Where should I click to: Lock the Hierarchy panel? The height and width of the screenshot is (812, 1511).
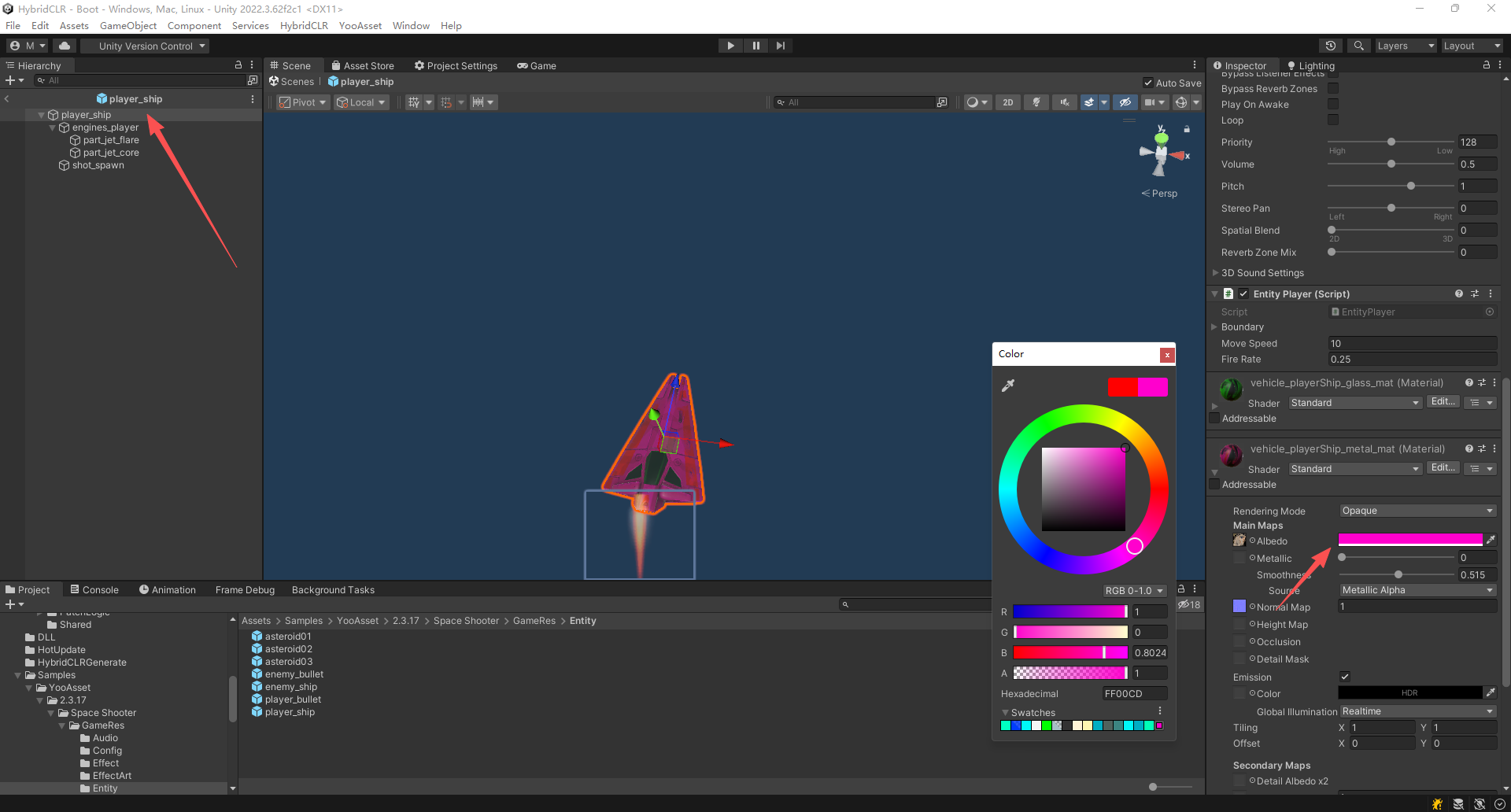coord(238,65)
